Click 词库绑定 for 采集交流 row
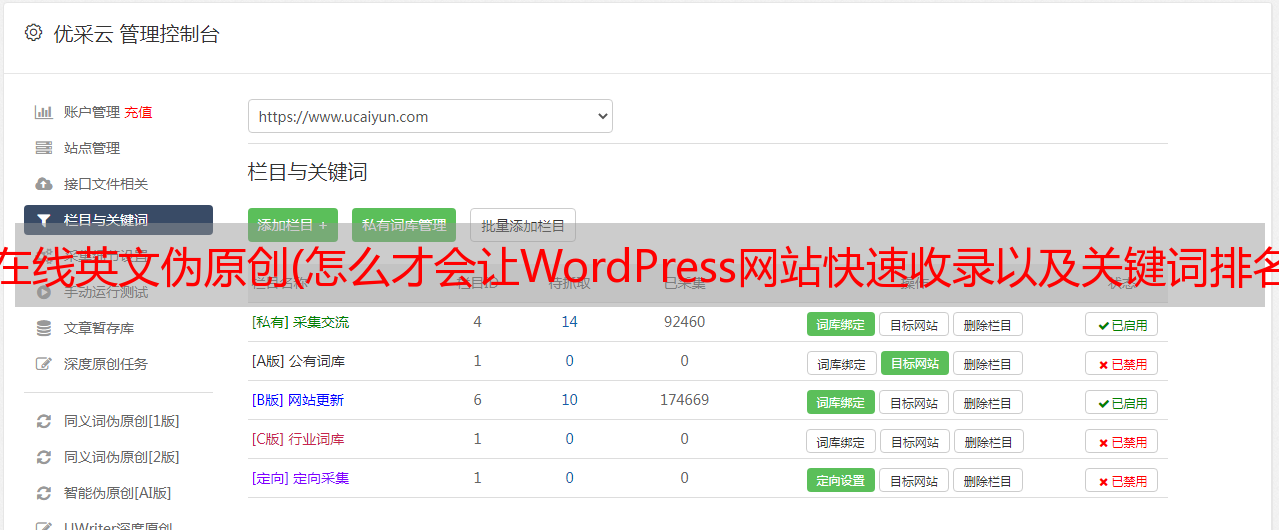The width and height of the screenshot is (1279, 530). [x=841, y=324]
